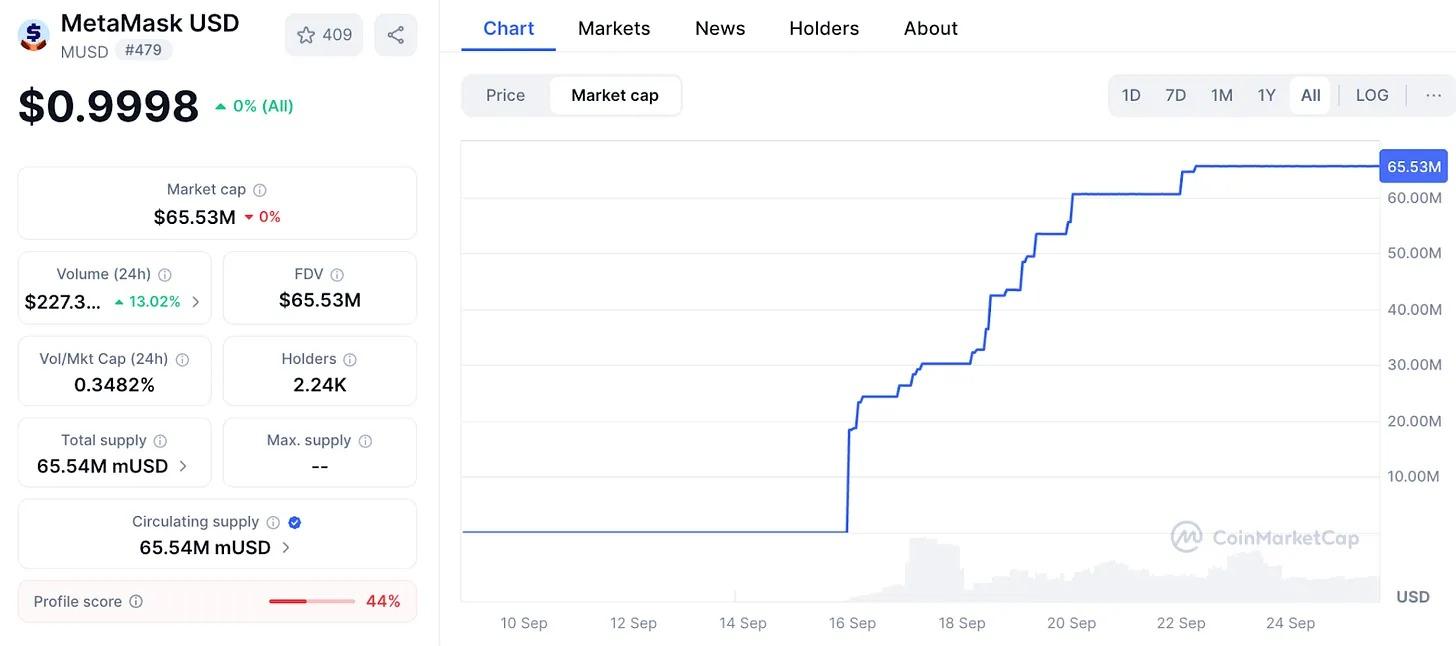Expand Total supply details via chevron
Image resolution: width=1456 pixels, height=646 pixels.
tap(182, 465)
